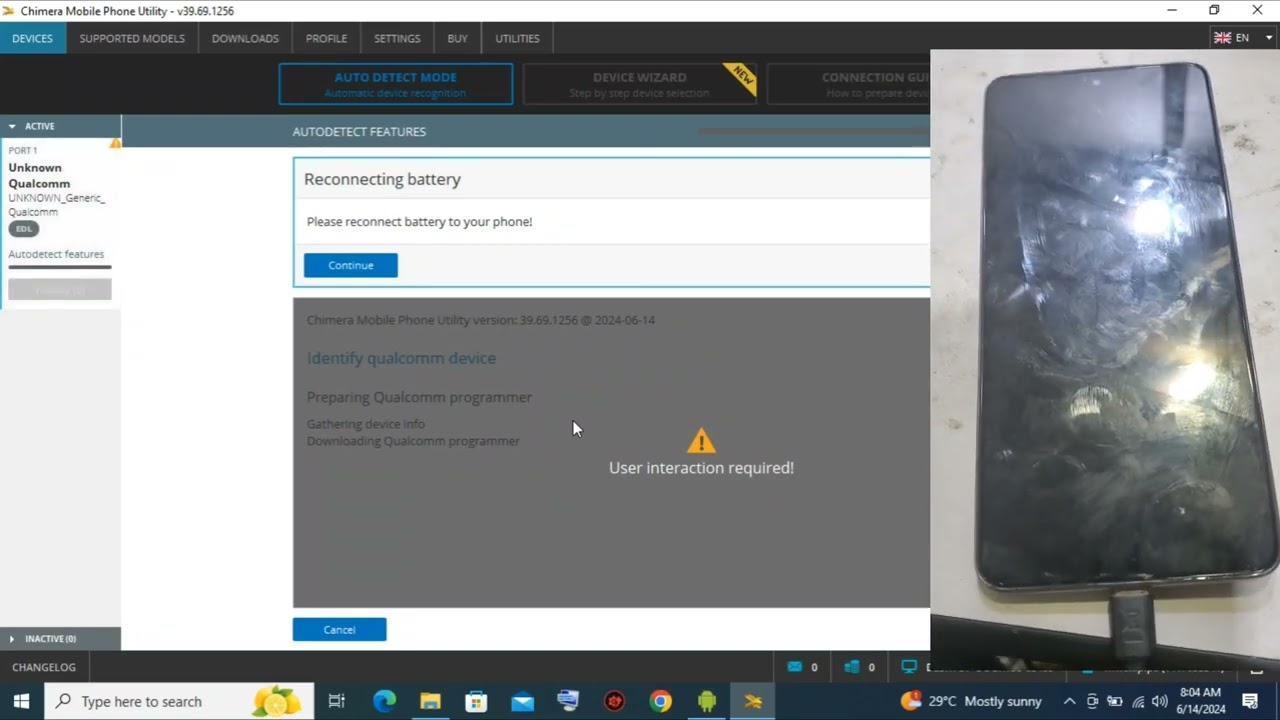Open the Downloads tab
The image size is (1280, 720).
245,38
